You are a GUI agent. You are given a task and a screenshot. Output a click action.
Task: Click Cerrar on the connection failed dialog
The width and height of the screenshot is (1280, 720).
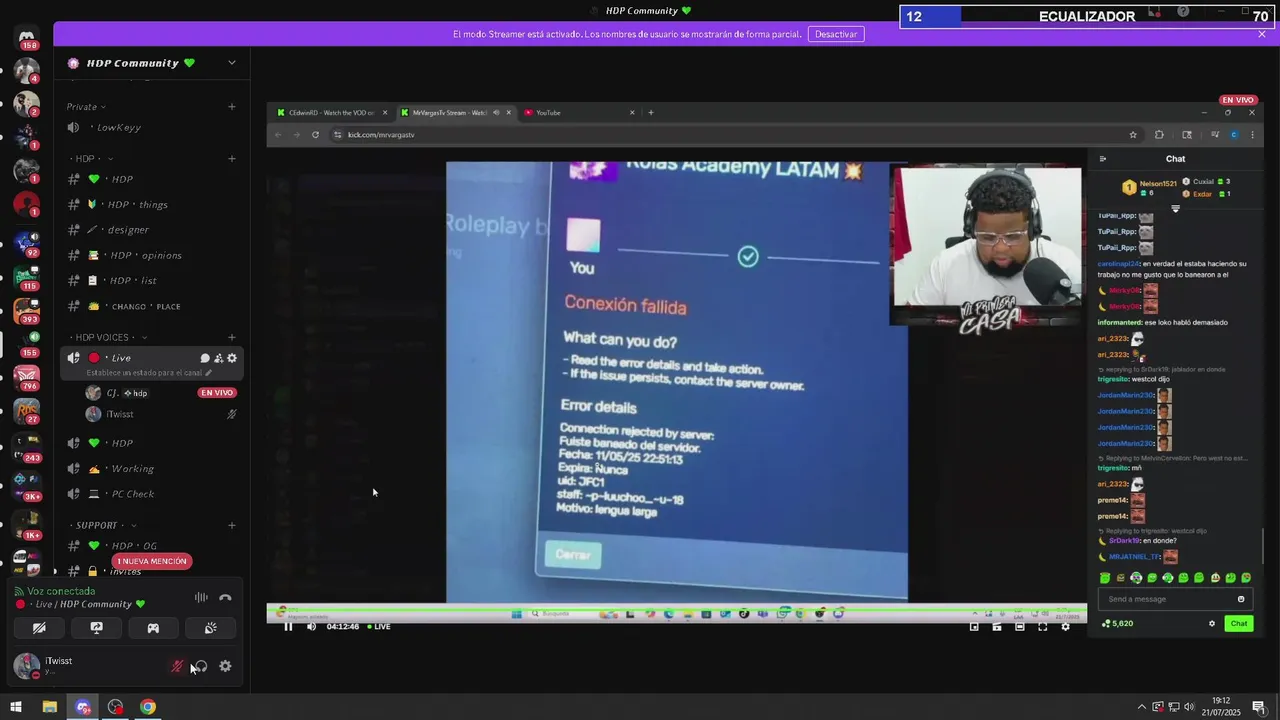pos(573,555)
